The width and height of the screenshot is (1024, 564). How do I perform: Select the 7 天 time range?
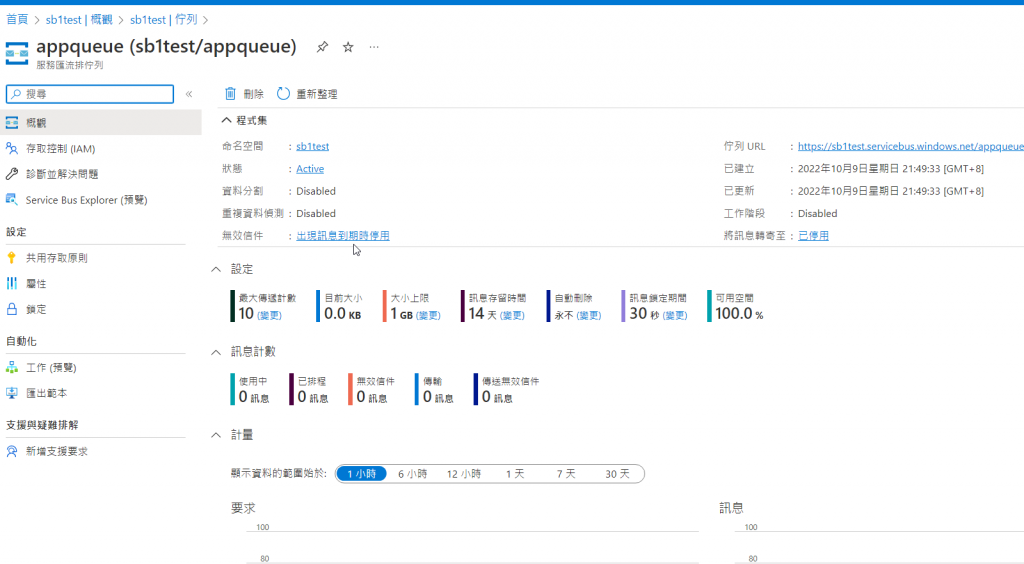click(566, 474)
